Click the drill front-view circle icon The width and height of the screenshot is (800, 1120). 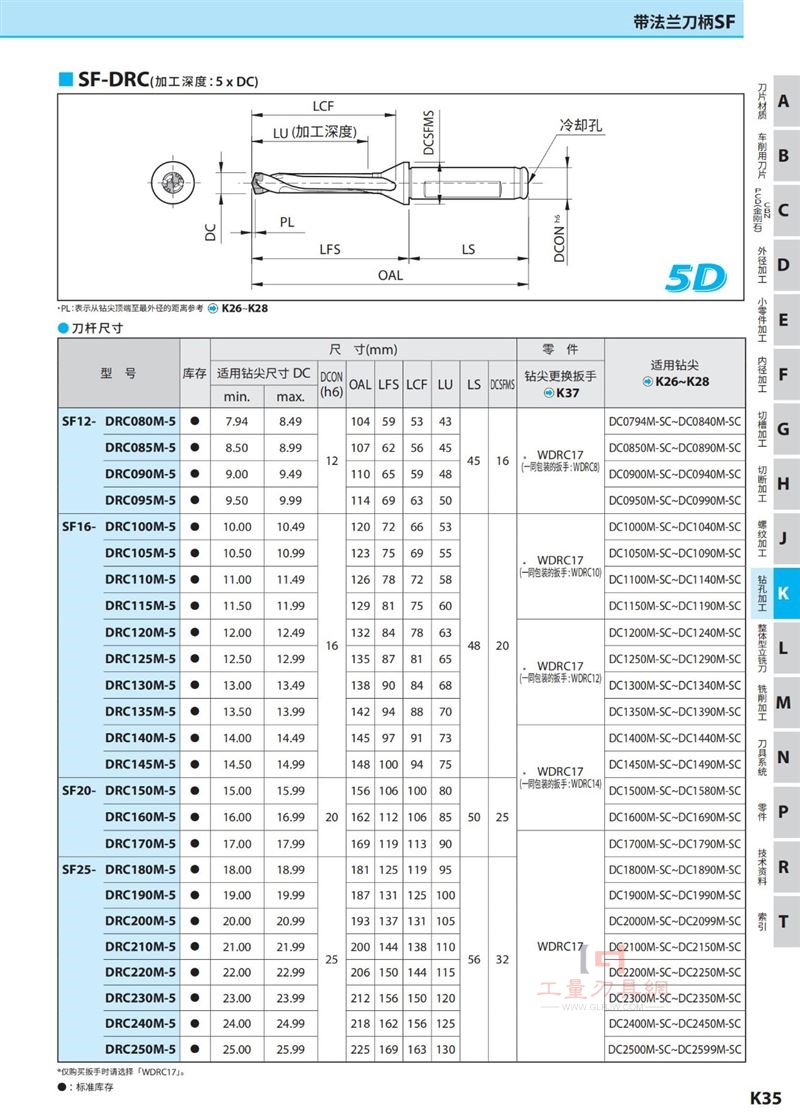[x=171, y=183]
